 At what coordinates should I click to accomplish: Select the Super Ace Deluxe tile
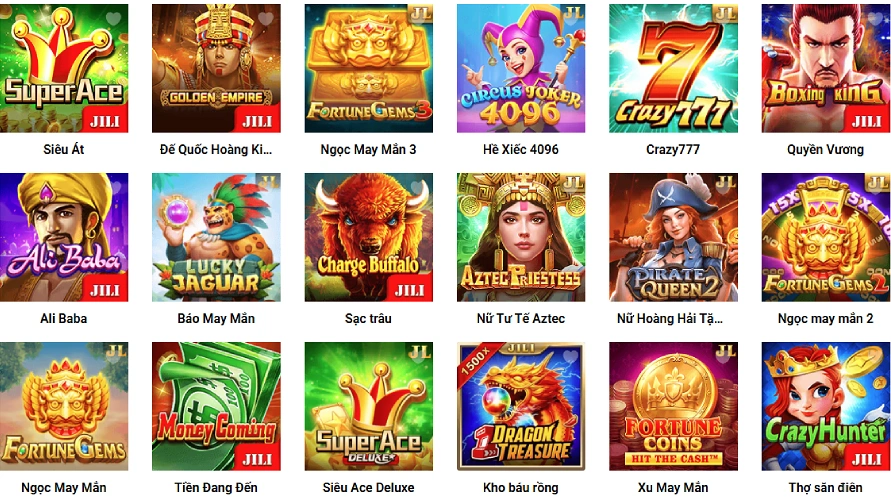368,406
